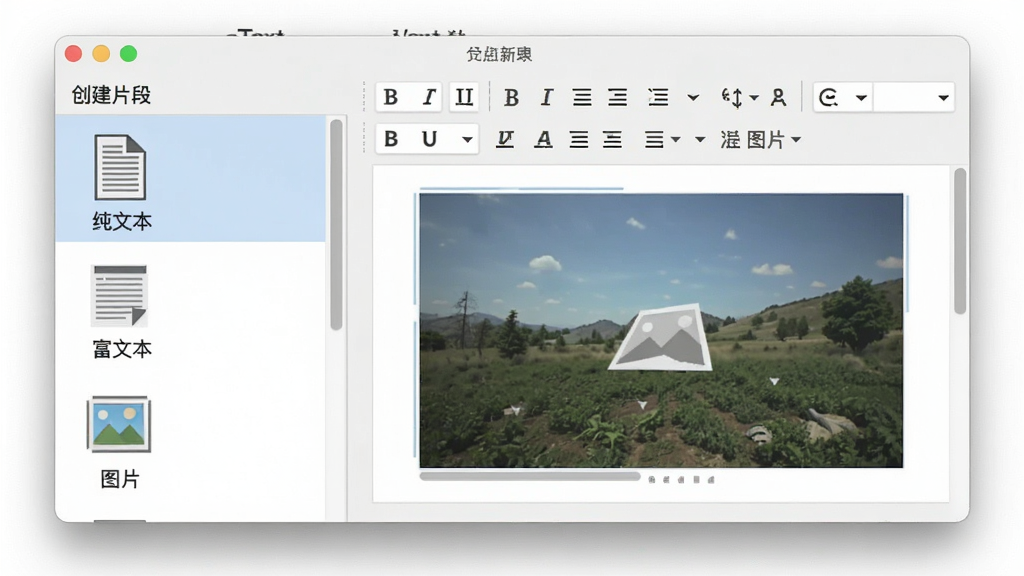Toggle Bold in the lower toolbar
This screenshot has height=576, width=1024.
pos(391,139)
